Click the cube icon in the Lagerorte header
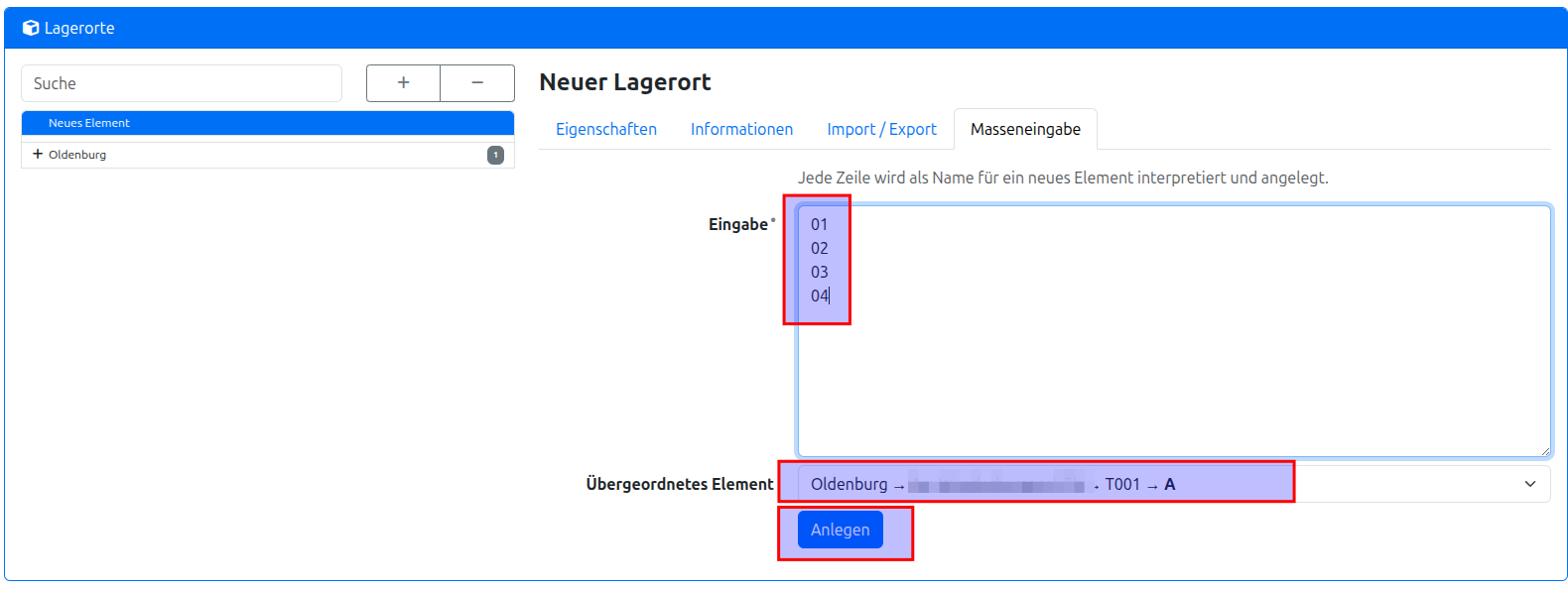Image resolution: width=1568 pixels, height=593 pixels. click(31, 28)
